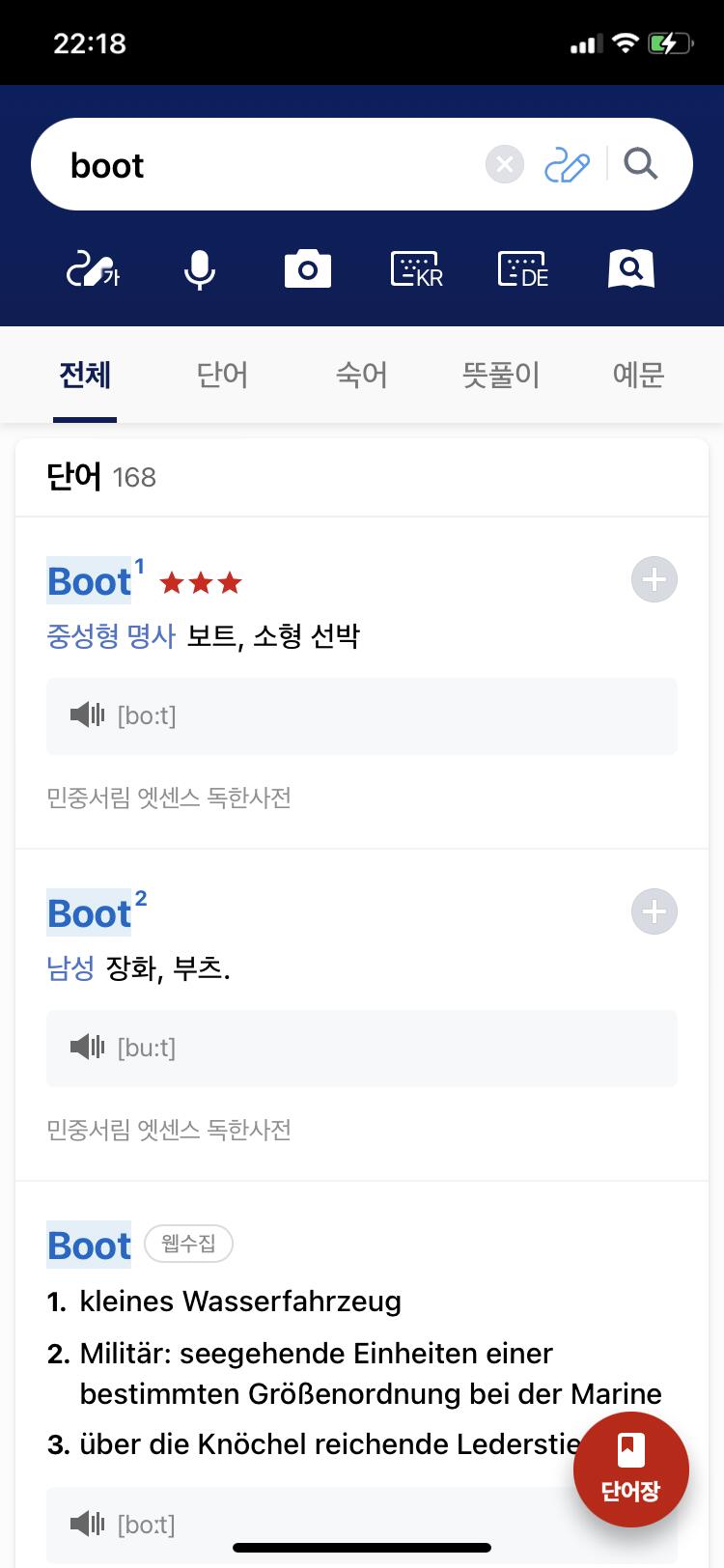
Task: Open the 숙어 tab
Action: [x=362, y=375]
